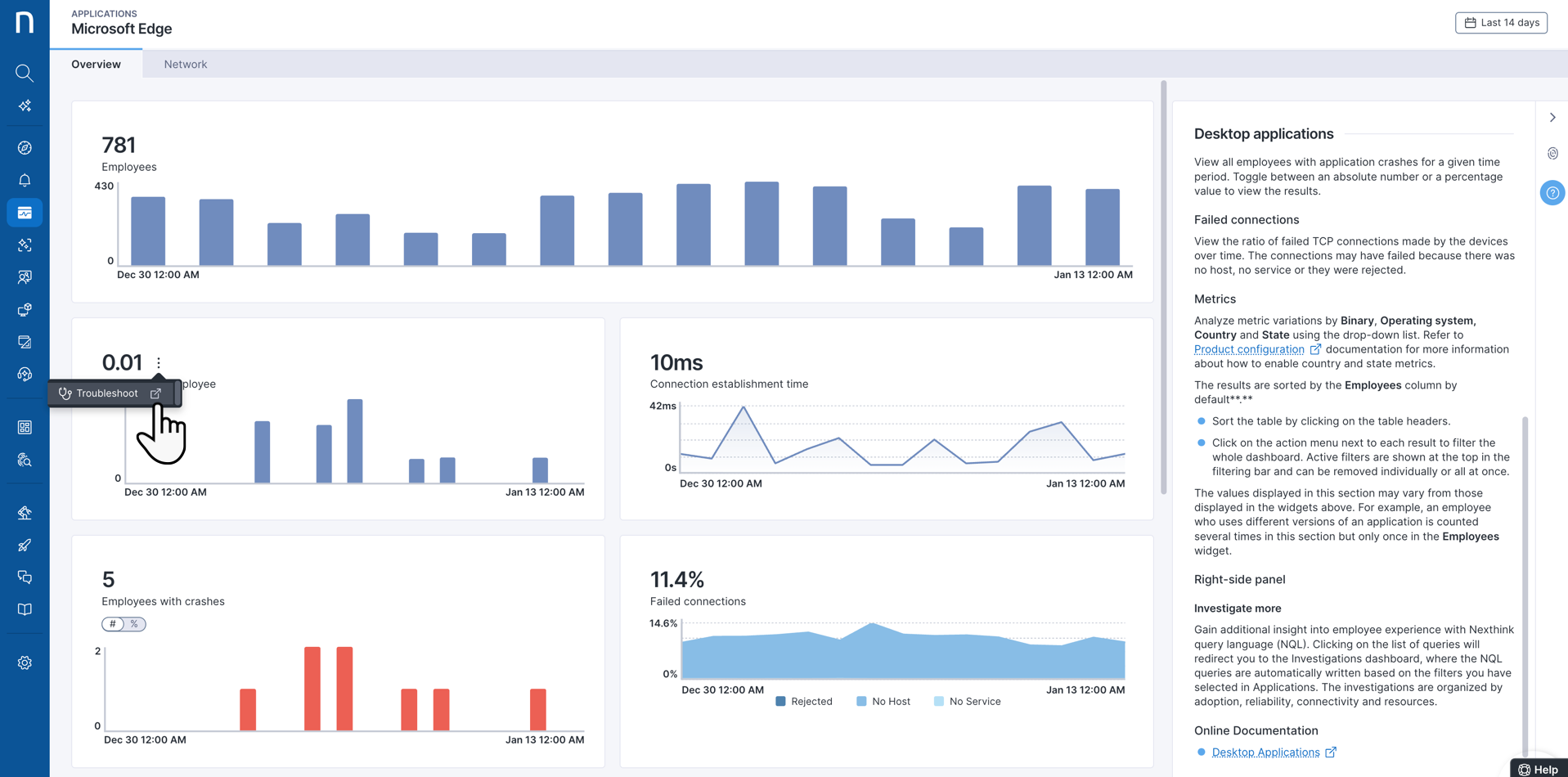This screenshot has height=777, width=1568.
Task: Open the Product configuration link
Action: point(1249,349)
